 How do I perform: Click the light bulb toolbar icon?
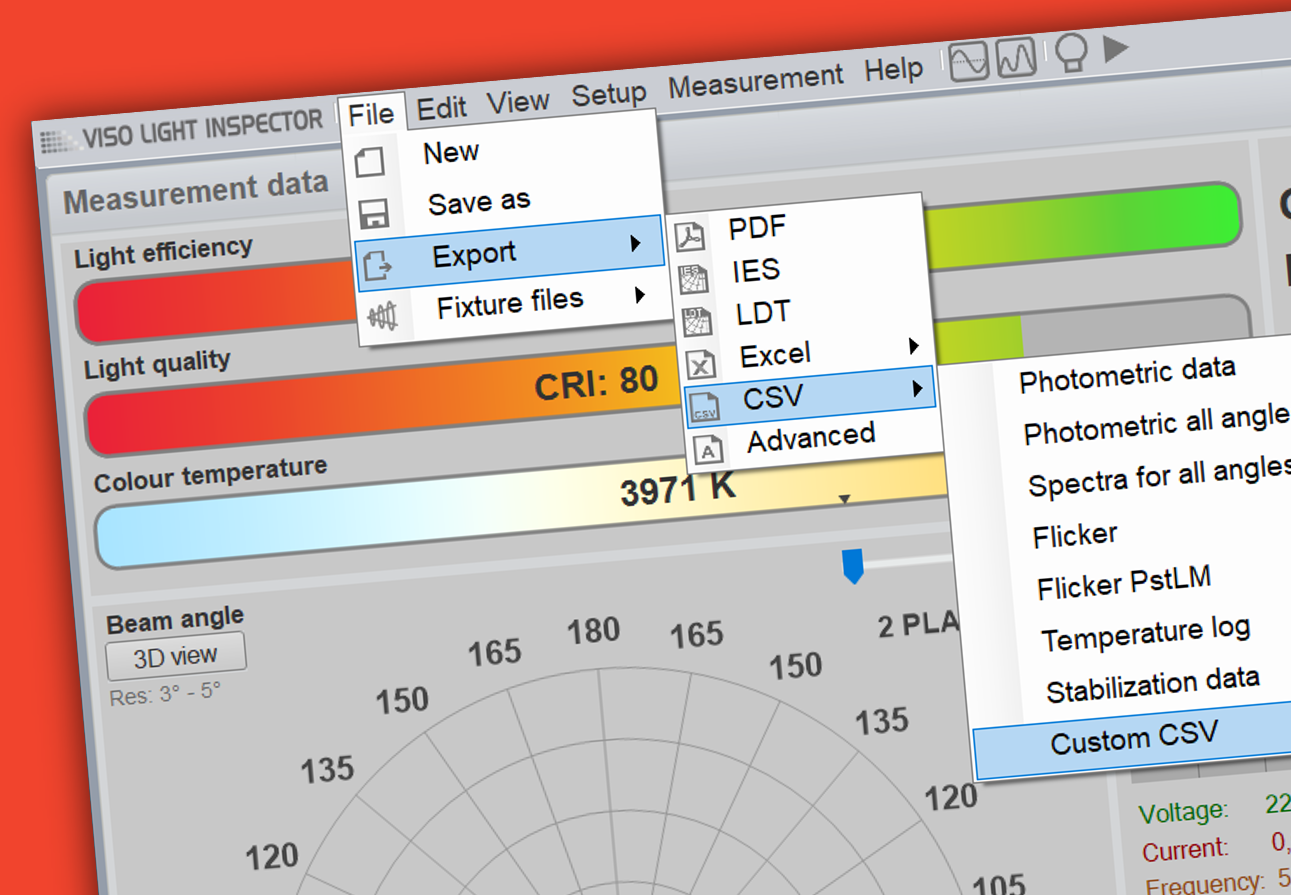[1071, 52]
